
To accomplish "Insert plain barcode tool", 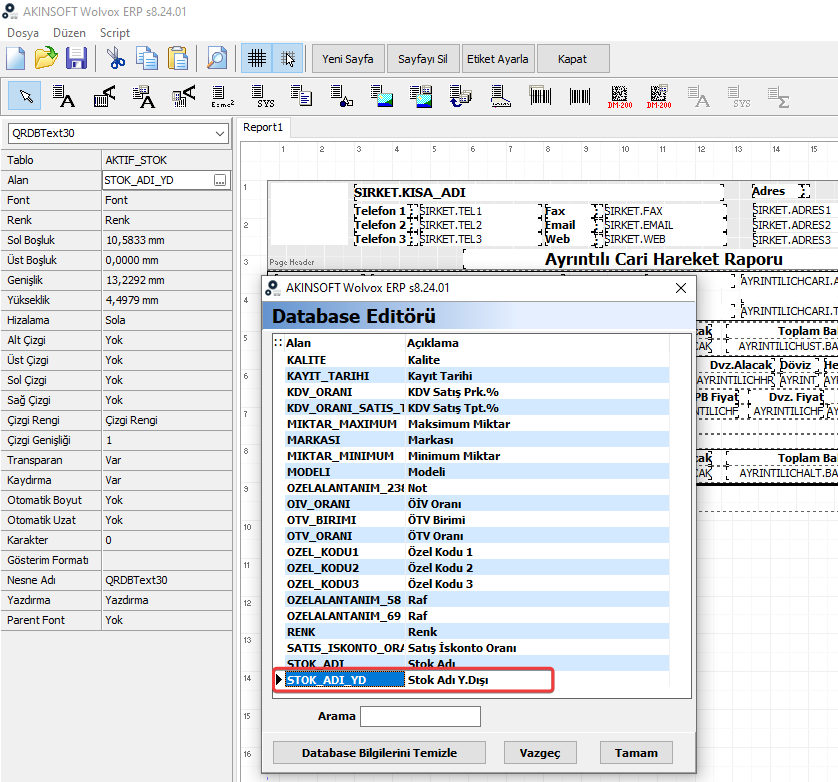I will point(580,97).
